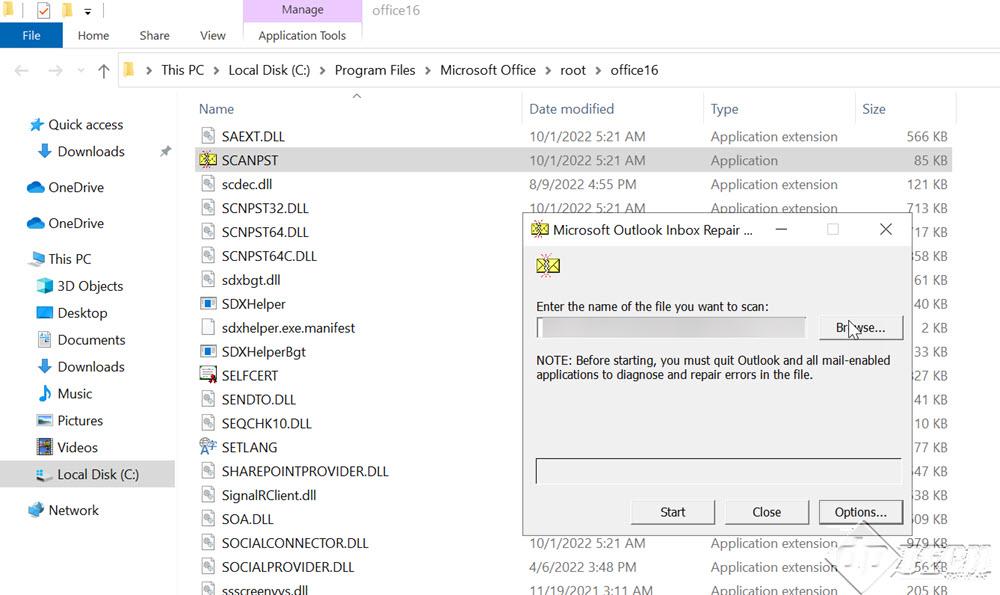This screenshot has height=595, width=1000.
Task: Click the SDXHelperBgt application icon
Action: 208,351
